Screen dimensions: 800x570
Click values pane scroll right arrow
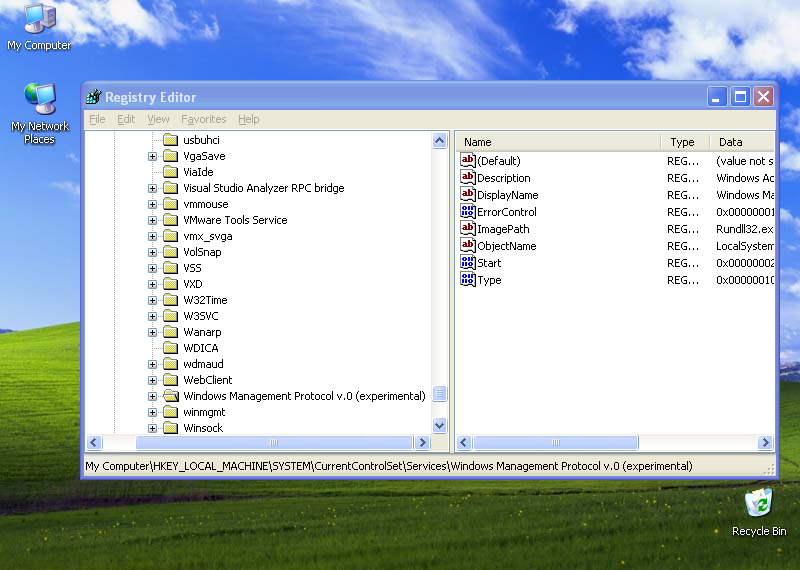point(765,442)
